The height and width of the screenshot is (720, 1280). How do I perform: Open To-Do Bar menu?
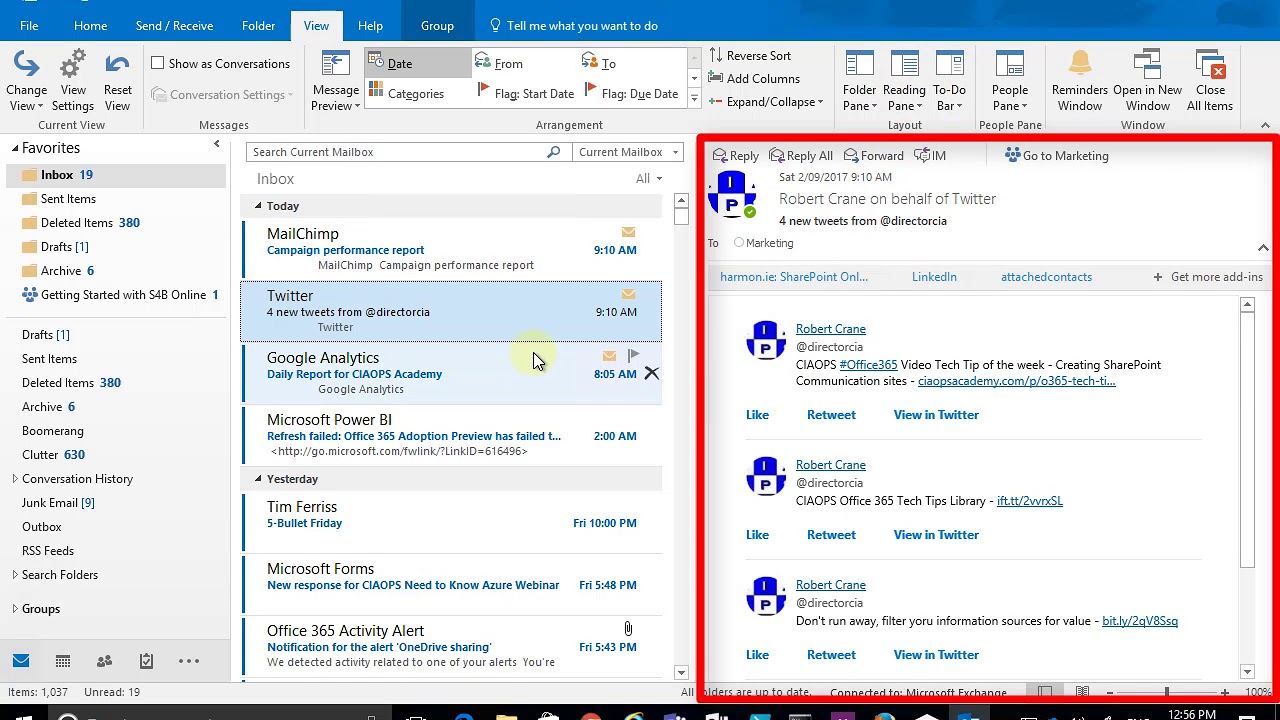(949, 81)
